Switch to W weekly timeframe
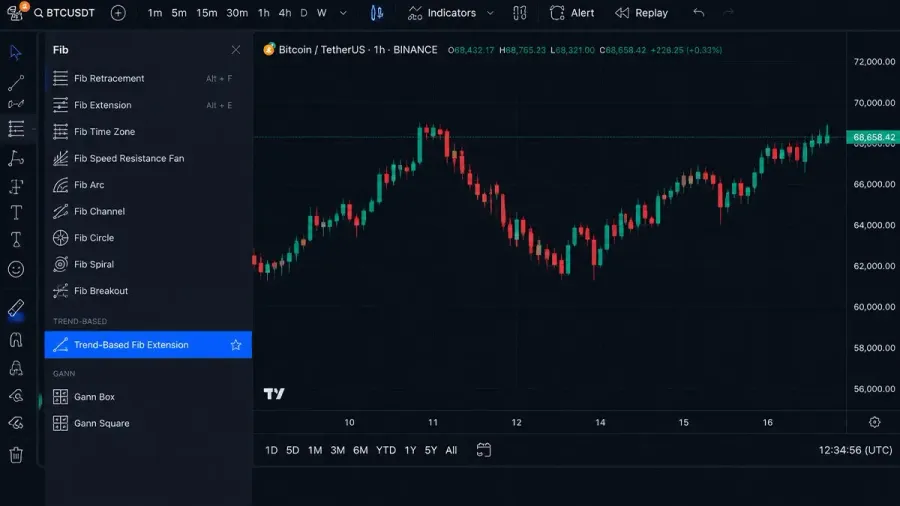The image size is (900, 506). (x=322, y=13)
